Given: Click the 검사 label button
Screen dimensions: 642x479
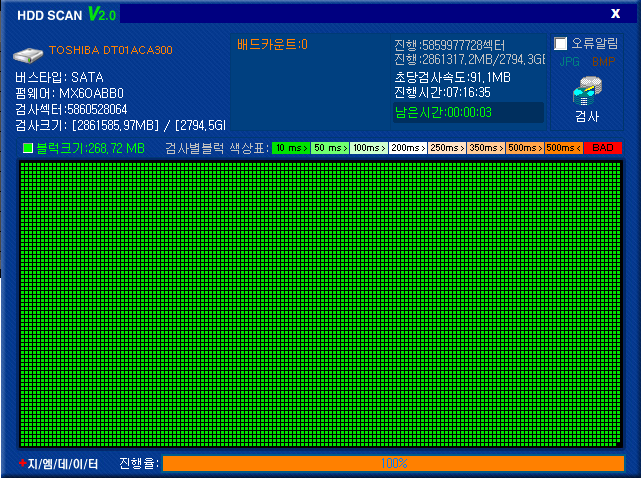Looking at the screenshot, I should 587,117.
